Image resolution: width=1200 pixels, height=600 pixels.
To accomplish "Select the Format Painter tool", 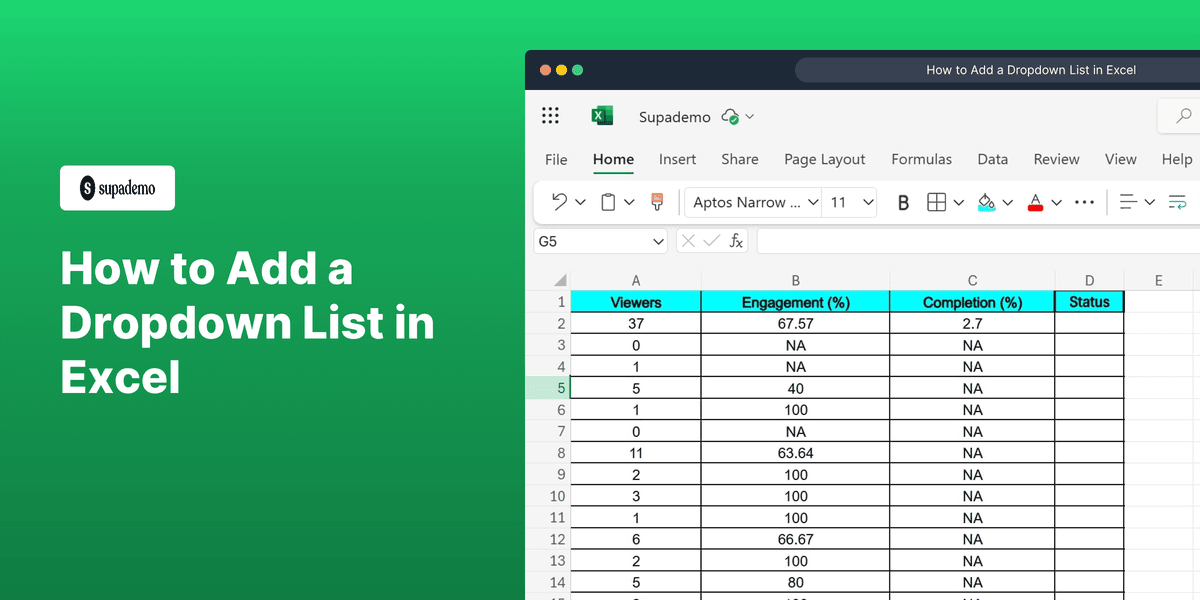I will [657, 202].
